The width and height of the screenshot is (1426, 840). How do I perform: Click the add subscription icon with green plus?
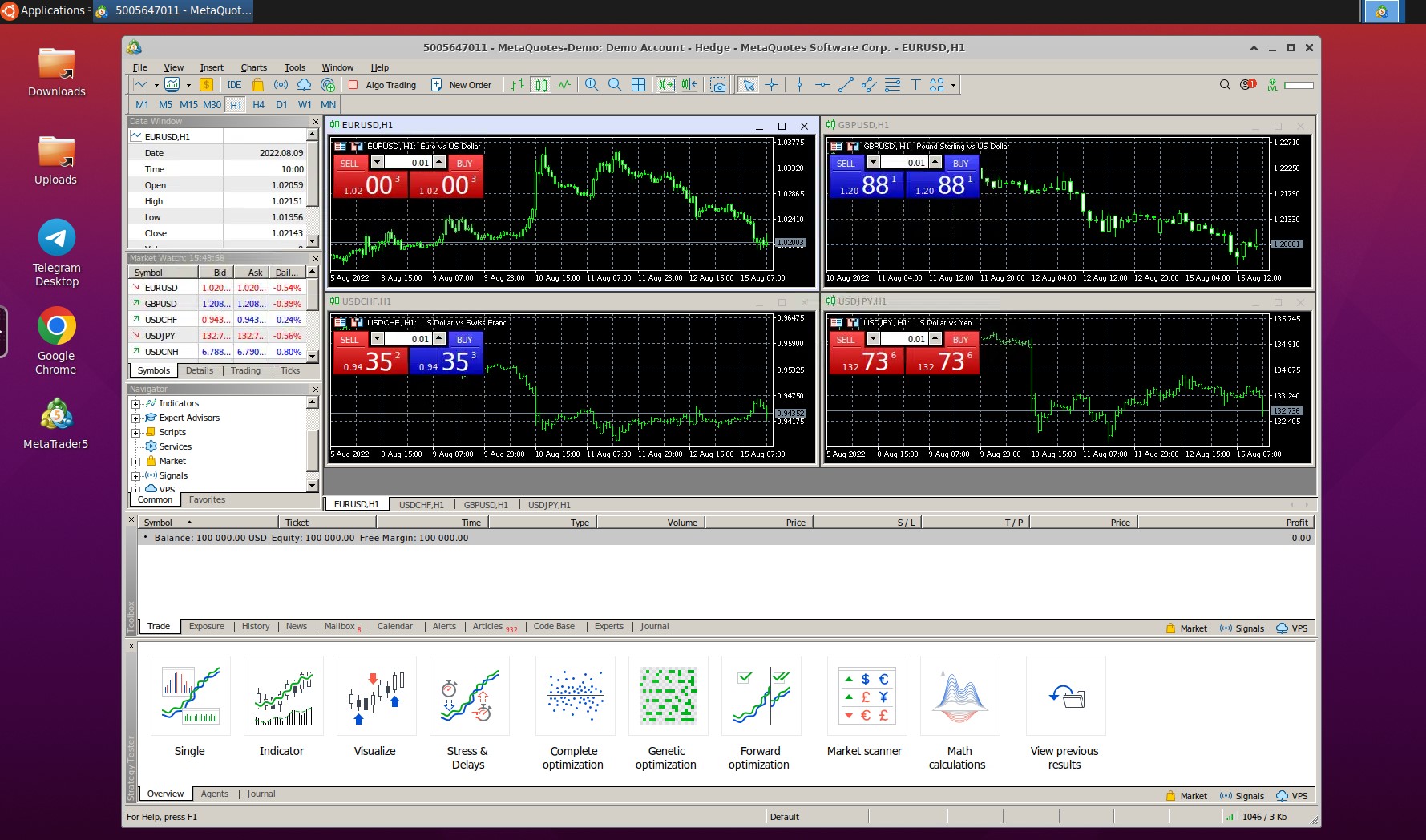click(x=328, y=85)
